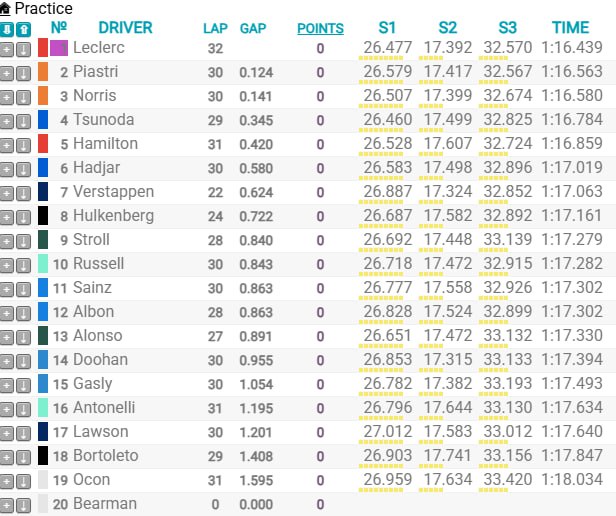Viewport: 616px width, 516px height.
Task: Click the plus icon in Bearman's row
Action: (x=7, y=504)
